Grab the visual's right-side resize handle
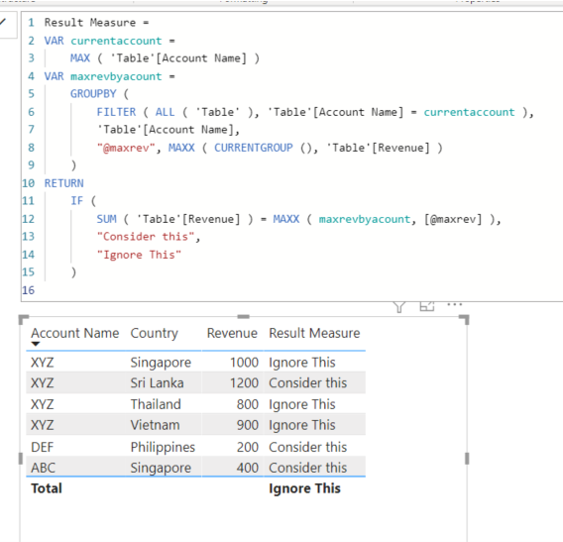This screenshot has width=563, height=542. click(x=467, y=458)
